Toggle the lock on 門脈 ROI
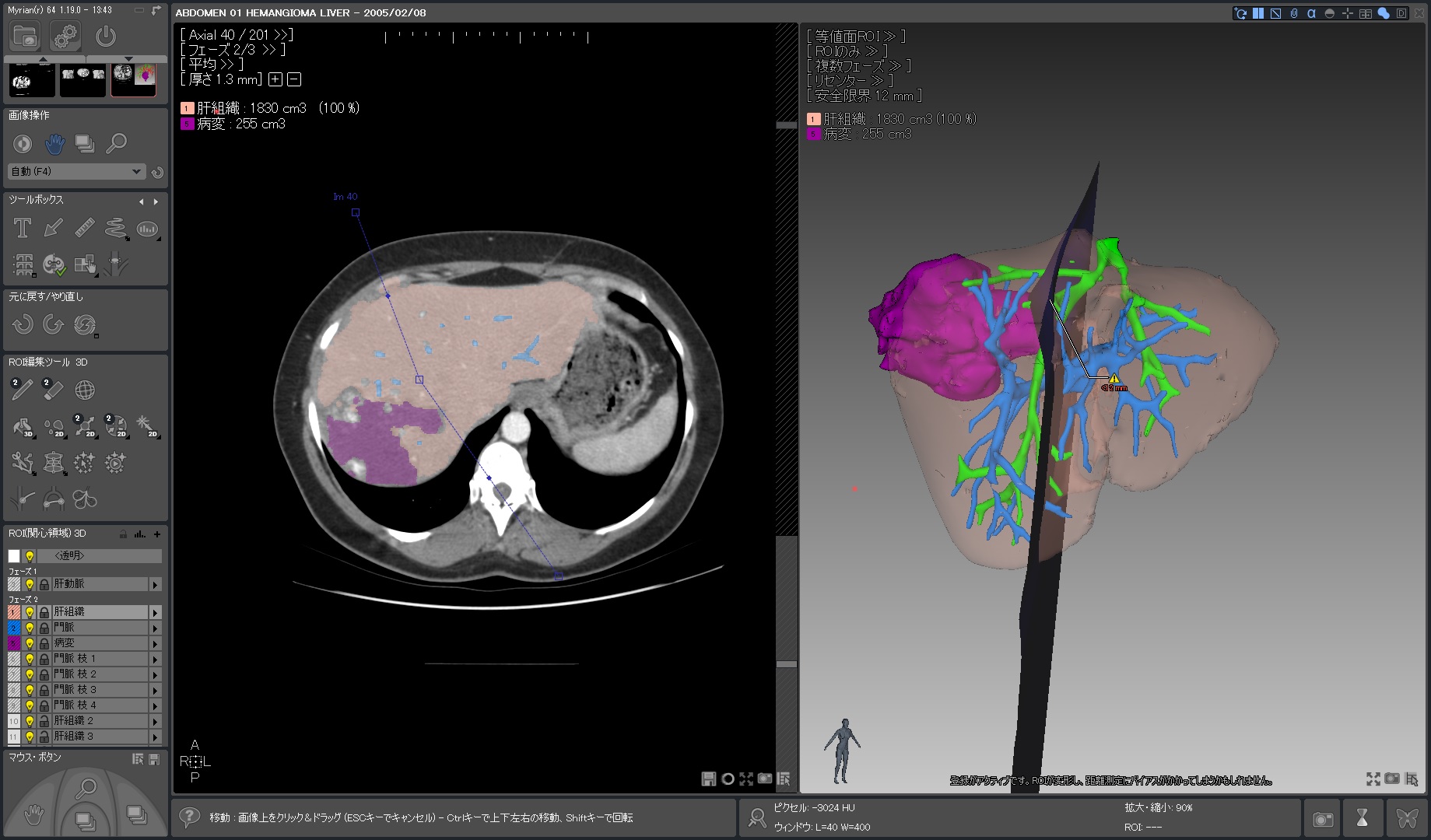 click(x=44, y=628)
